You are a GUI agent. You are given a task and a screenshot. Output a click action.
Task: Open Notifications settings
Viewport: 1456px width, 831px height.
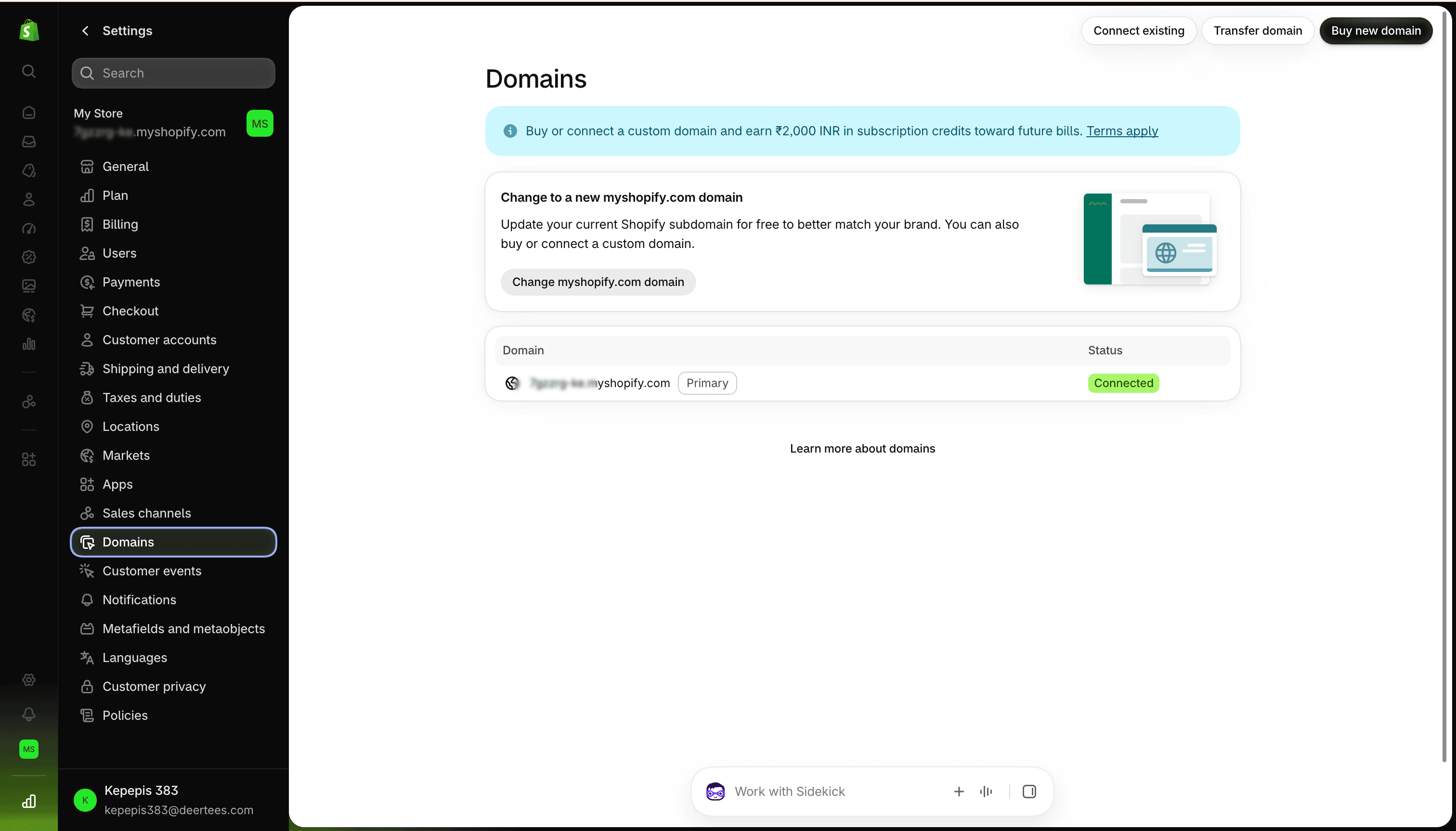click(173, 600)
